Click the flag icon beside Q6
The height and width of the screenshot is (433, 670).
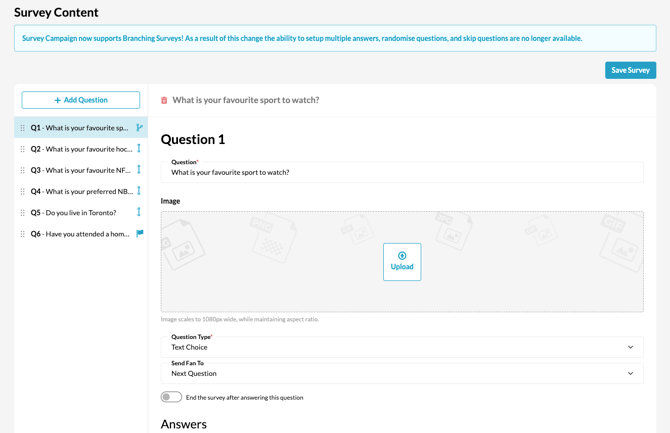coord(139,234)
